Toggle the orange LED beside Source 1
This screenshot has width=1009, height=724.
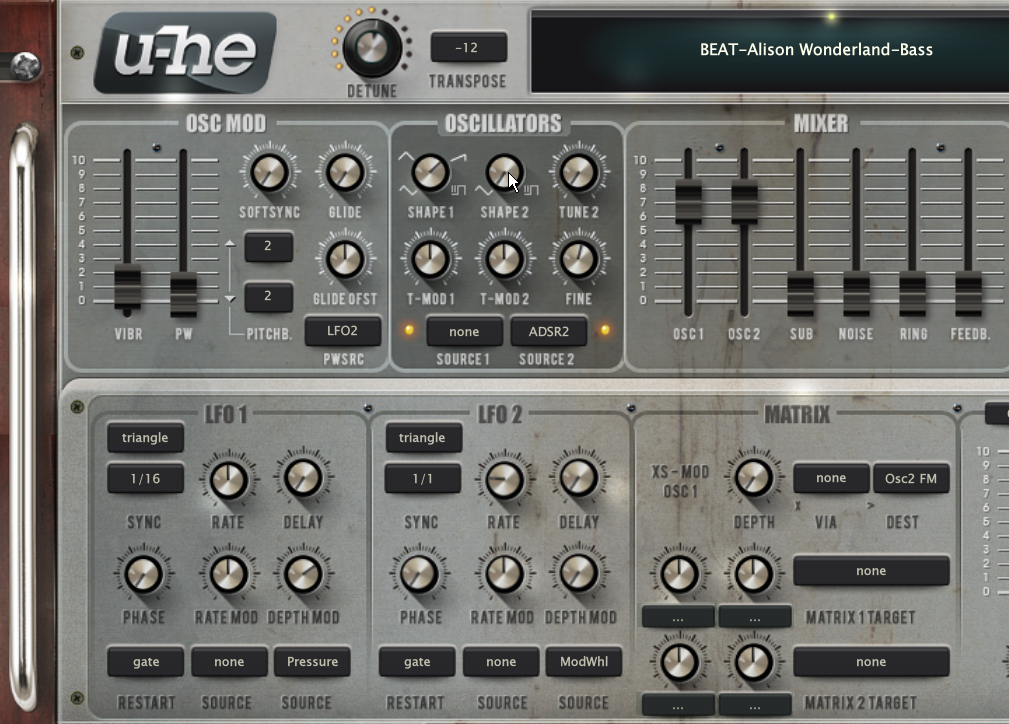[408, 331]
